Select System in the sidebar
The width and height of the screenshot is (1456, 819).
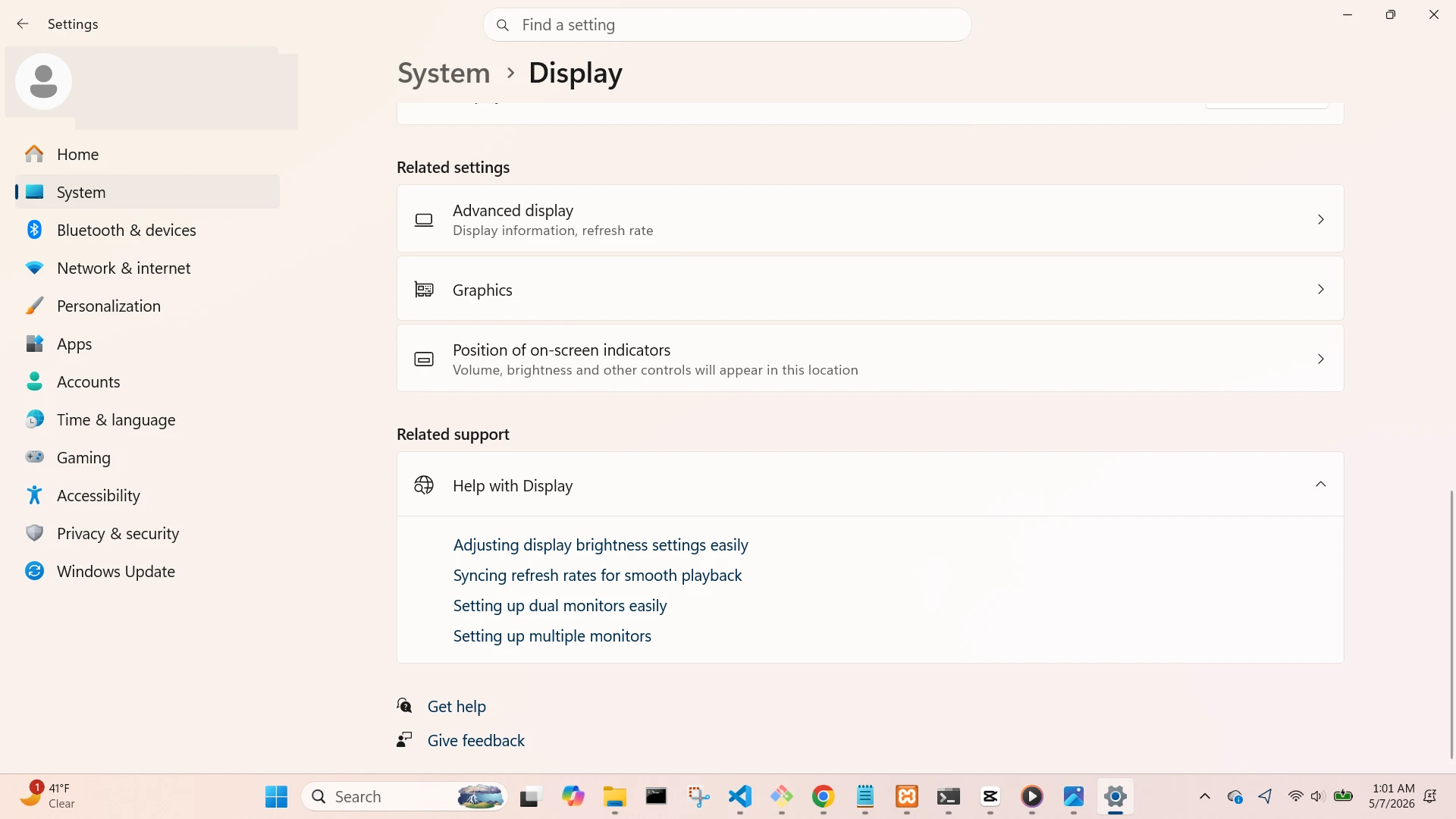147,192
